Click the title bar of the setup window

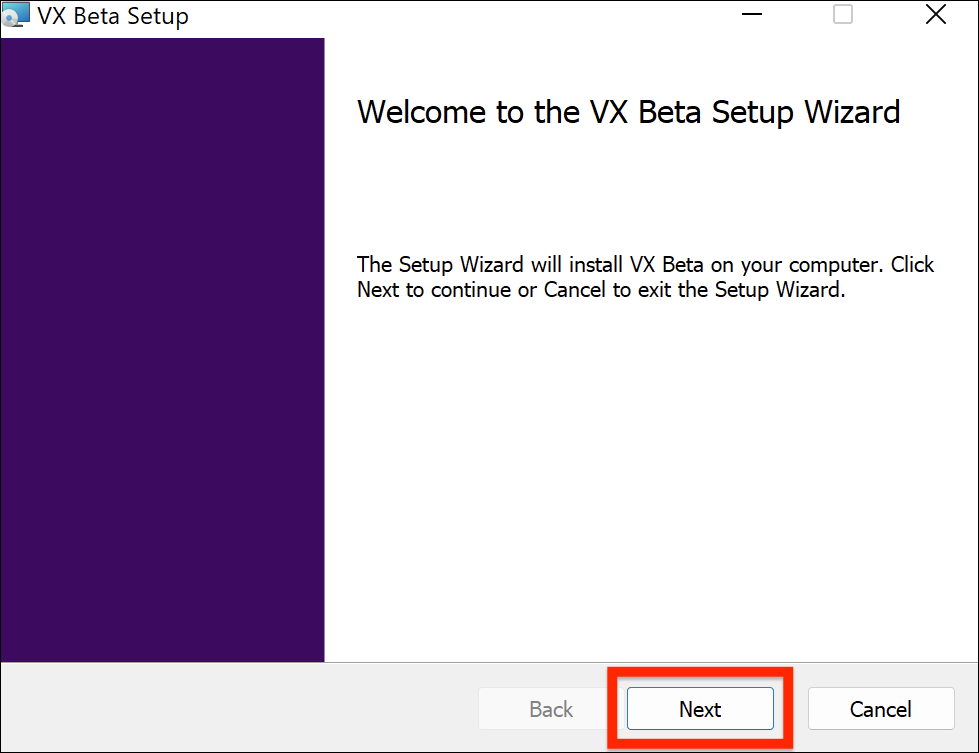(450, 15)
